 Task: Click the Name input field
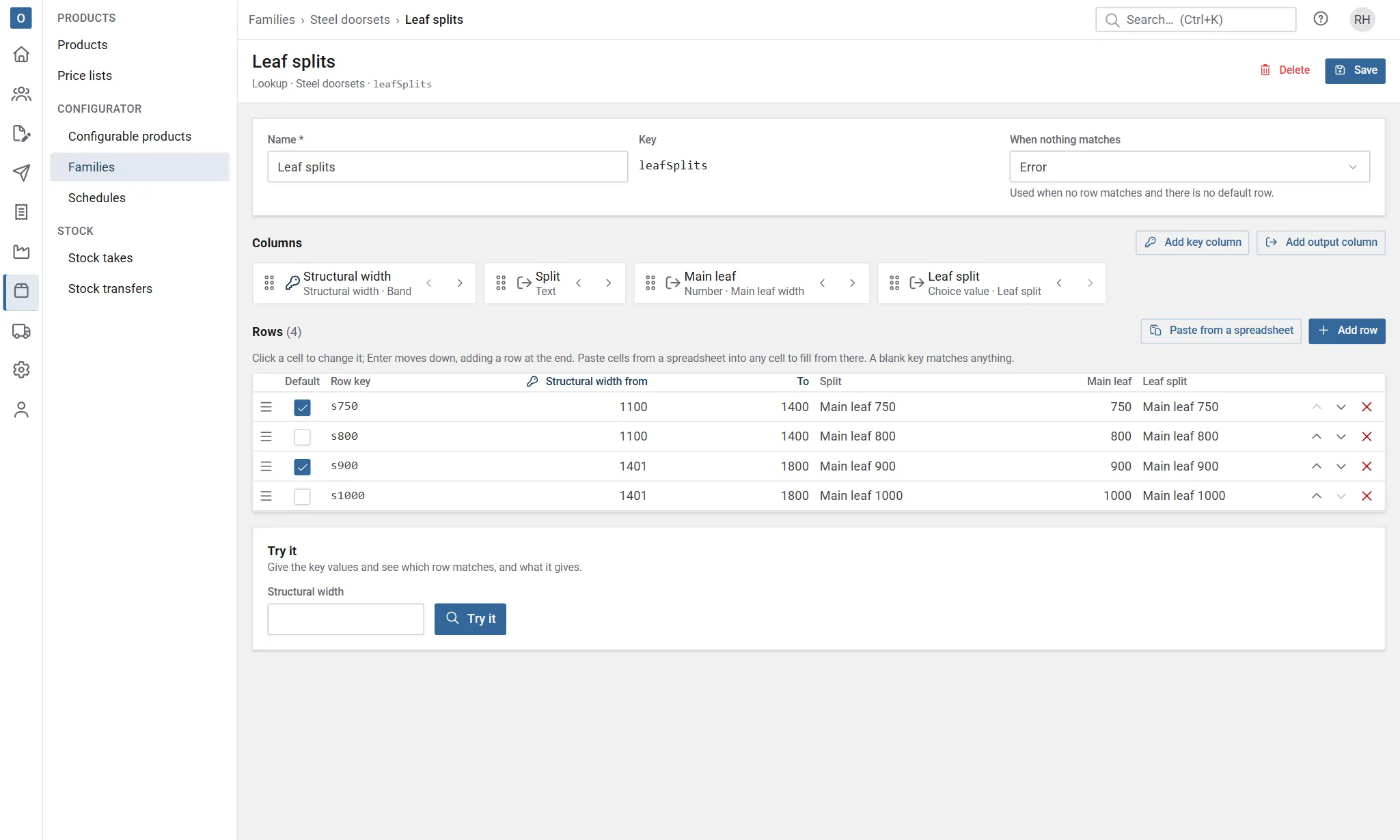(448, 167)
